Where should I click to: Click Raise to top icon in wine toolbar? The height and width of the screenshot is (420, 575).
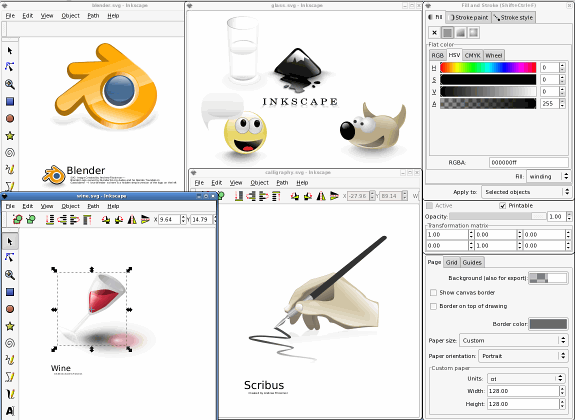coord(87,219)
